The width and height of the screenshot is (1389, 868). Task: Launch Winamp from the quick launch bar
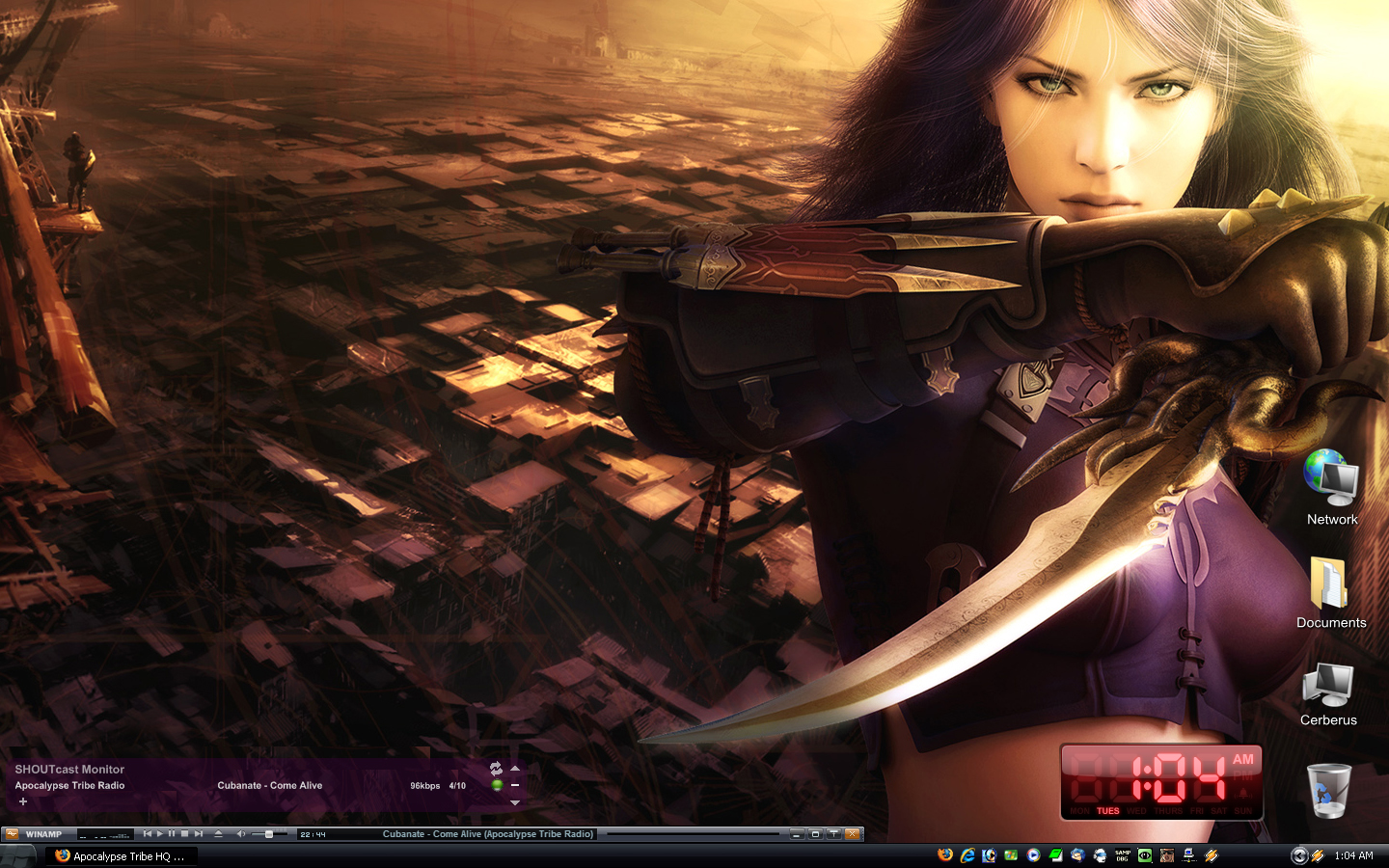(x=1211, y=855)
